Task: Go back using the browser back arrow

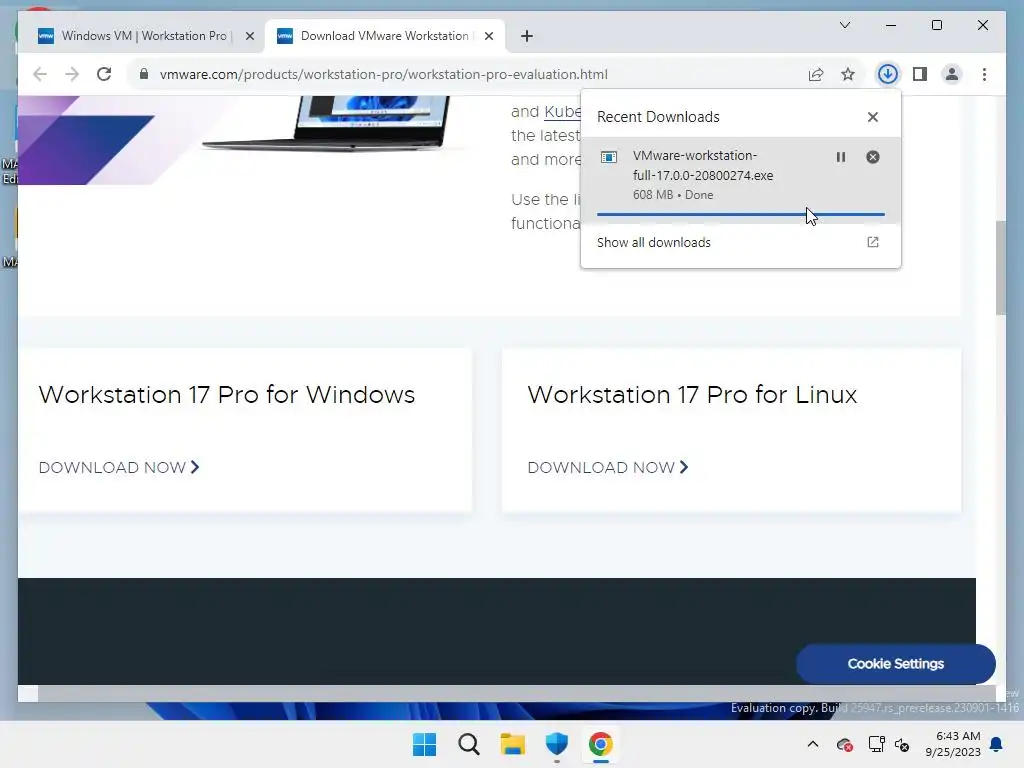Action: (x=40, y=74)
